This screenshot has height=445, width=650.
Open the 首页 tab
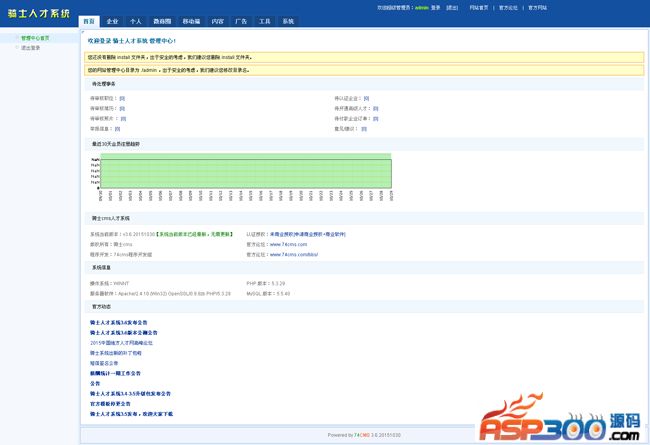pyautogui.click(x=89, y=20)
